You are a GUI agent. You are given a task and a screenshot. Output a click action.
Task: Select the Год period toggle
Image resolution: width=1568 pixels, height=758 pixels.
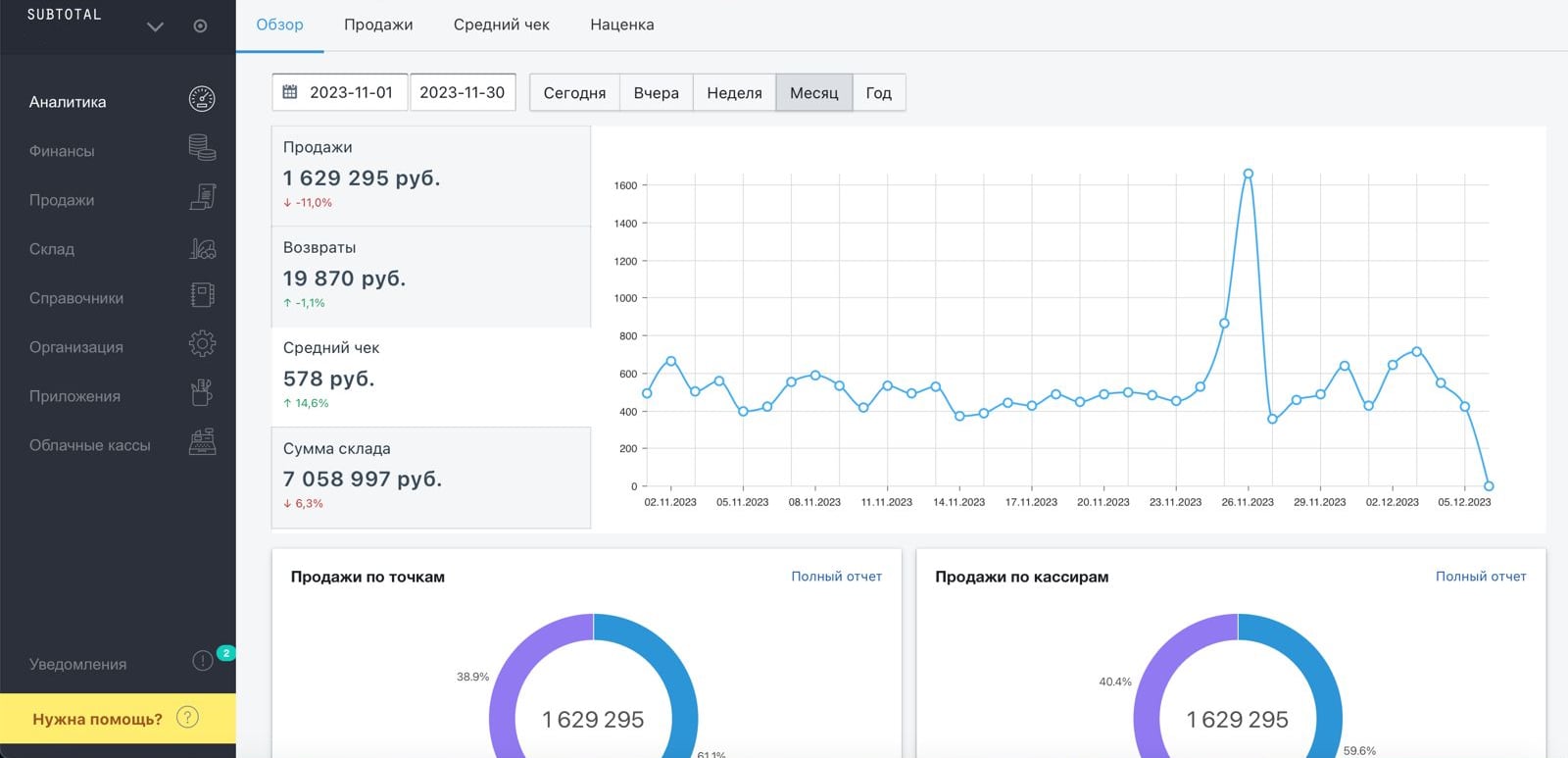point(878,93)
